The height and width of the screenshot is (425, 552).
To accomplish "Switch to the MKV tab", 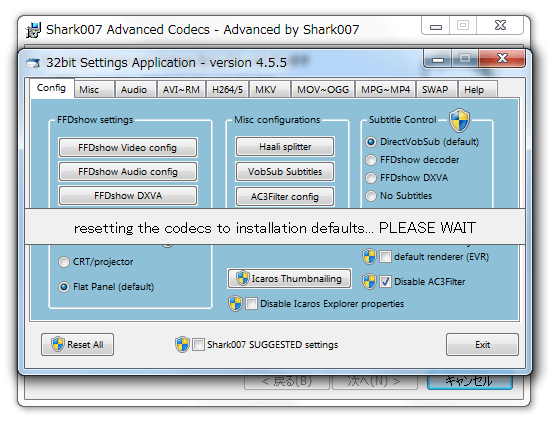I will (270, 89).
